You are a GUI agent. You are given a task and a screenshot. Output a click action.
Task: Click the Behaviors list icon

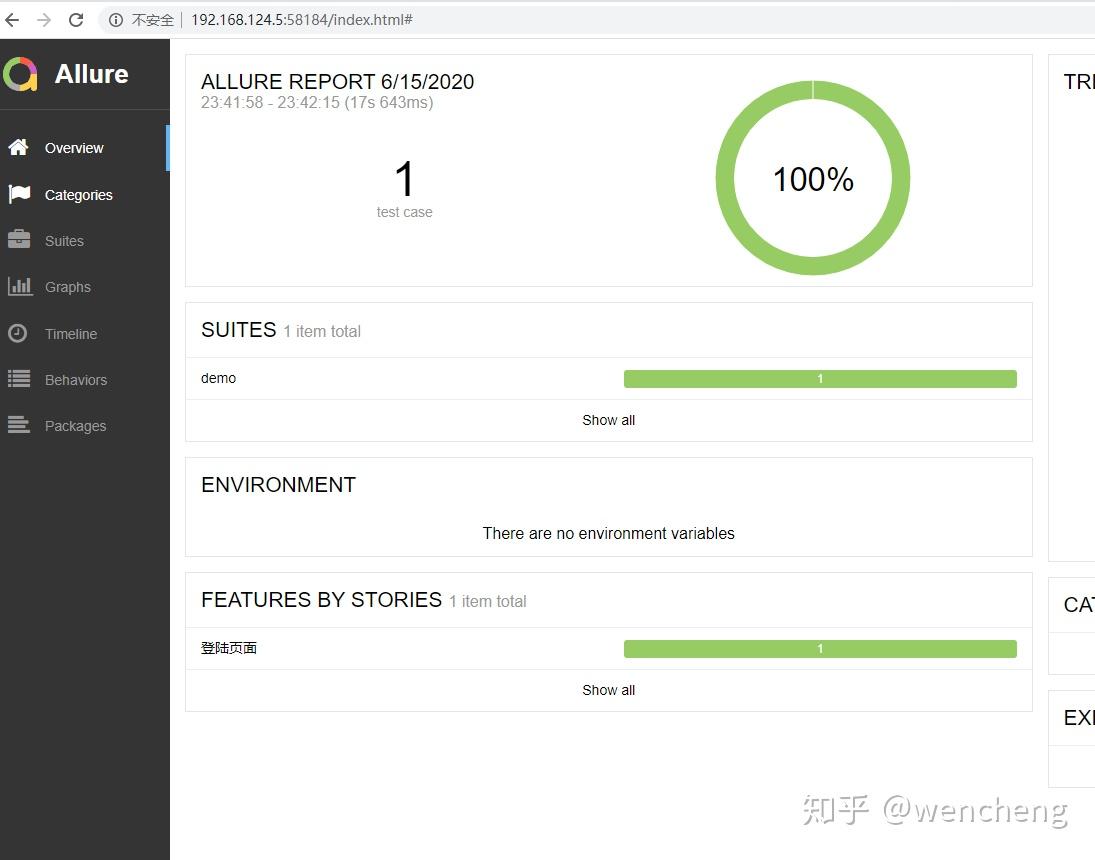19,379
